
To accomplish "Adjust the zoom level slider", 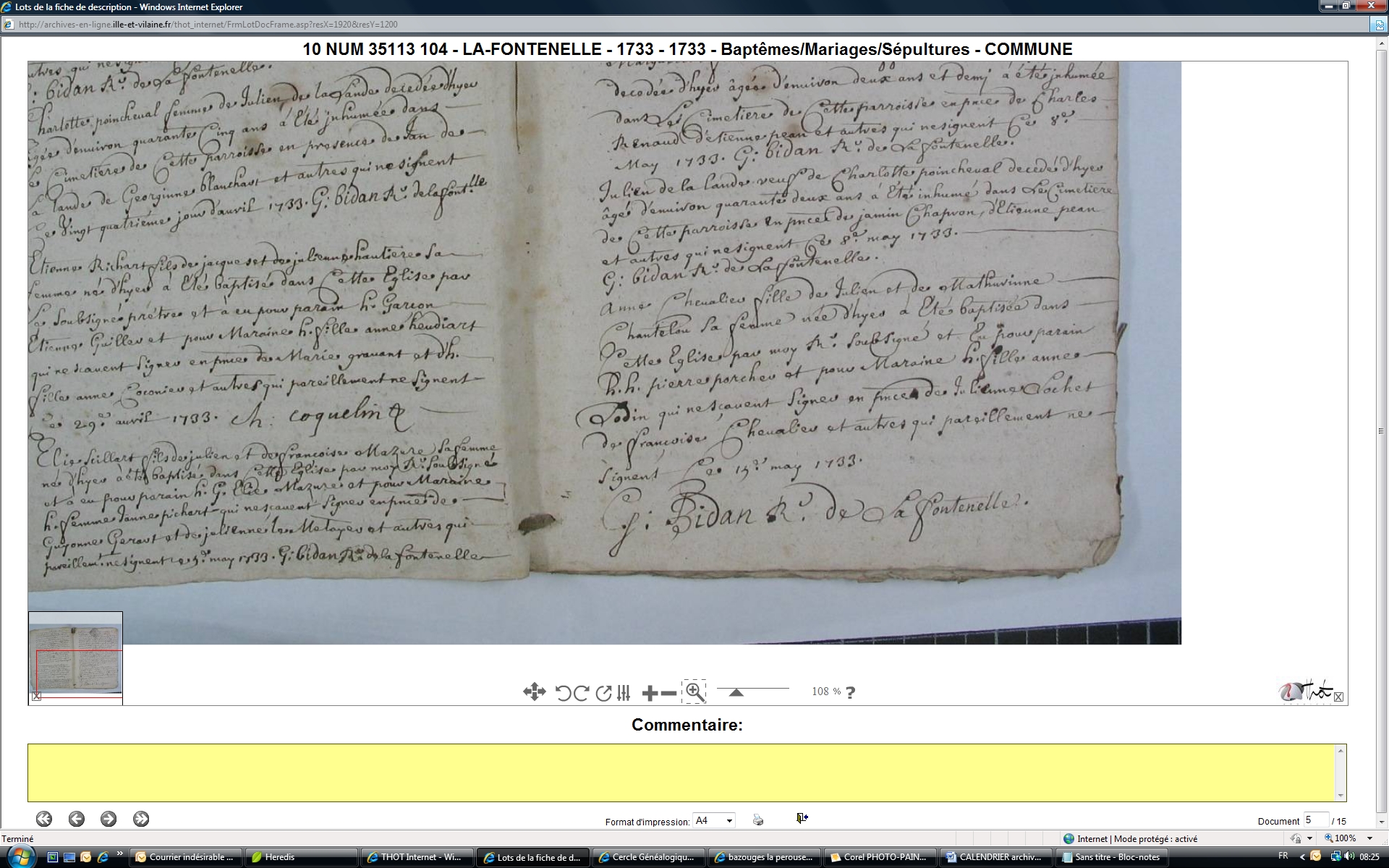I will coord(736,693).
